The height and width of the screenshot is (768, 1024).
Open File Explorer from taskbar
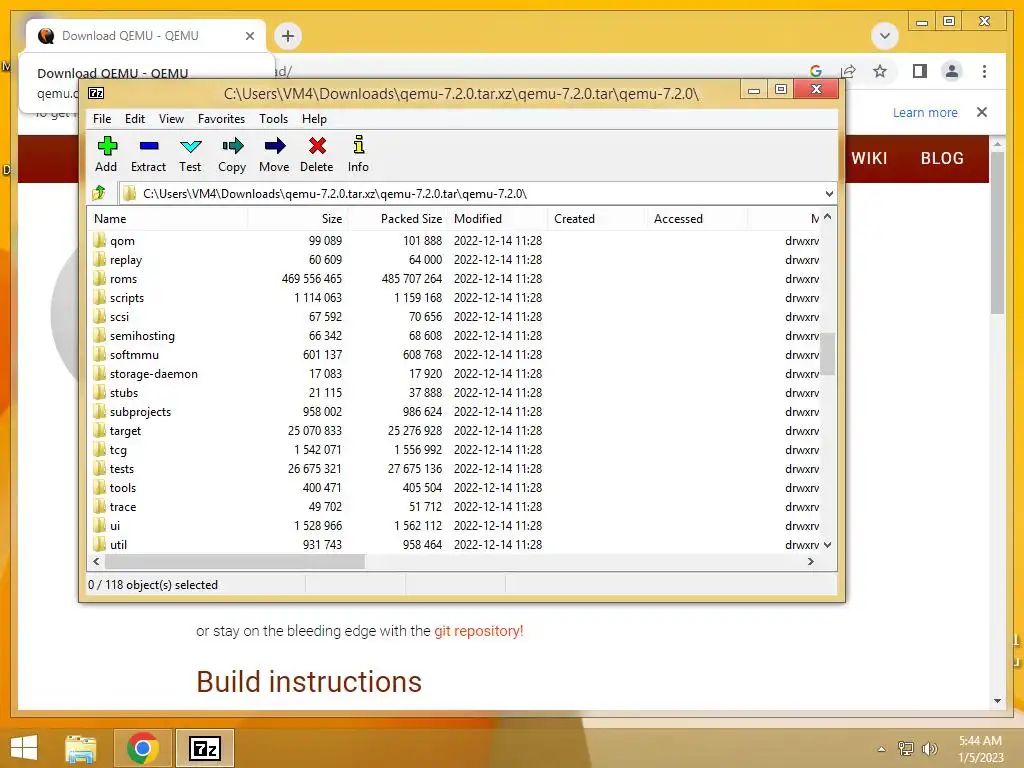[80, 748]
